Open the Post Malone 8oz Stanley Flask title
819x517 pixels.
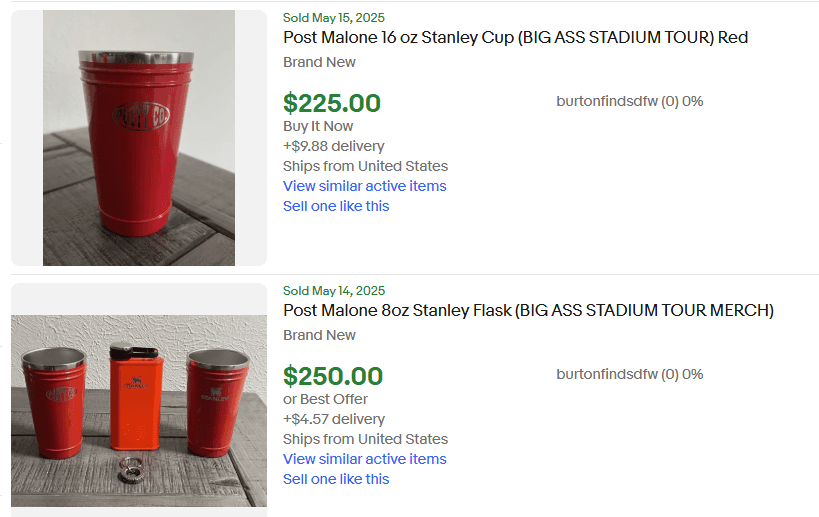(x=528, y=311)
